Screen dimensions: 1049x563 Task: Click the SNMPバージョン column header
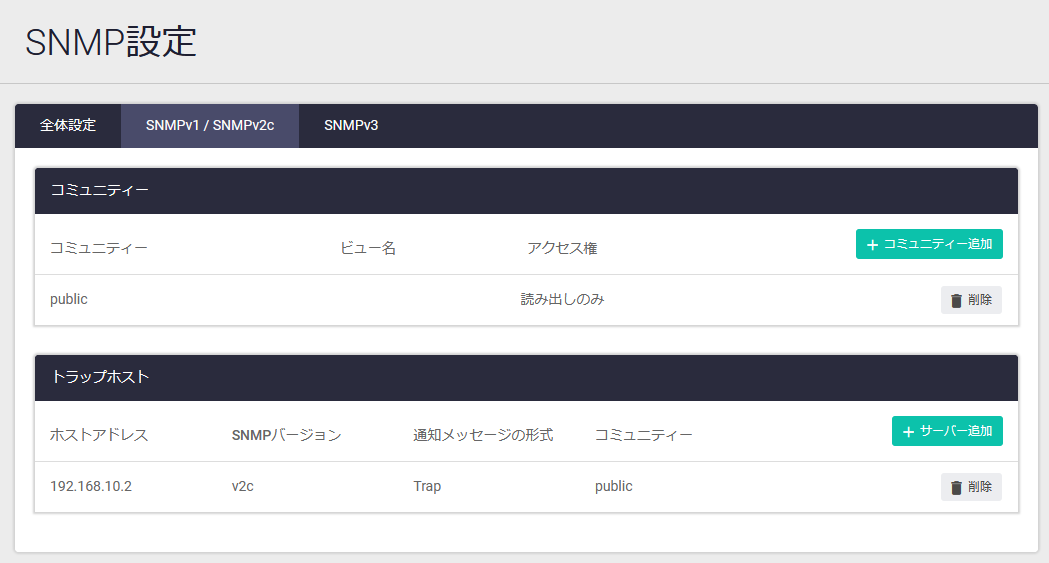click(286, 435)
